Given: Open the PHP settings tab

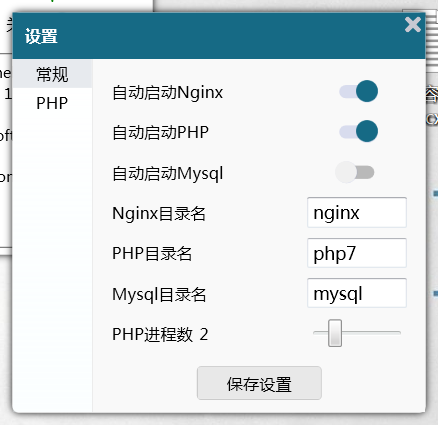Looking at the screenshot, I should point(52,103).
